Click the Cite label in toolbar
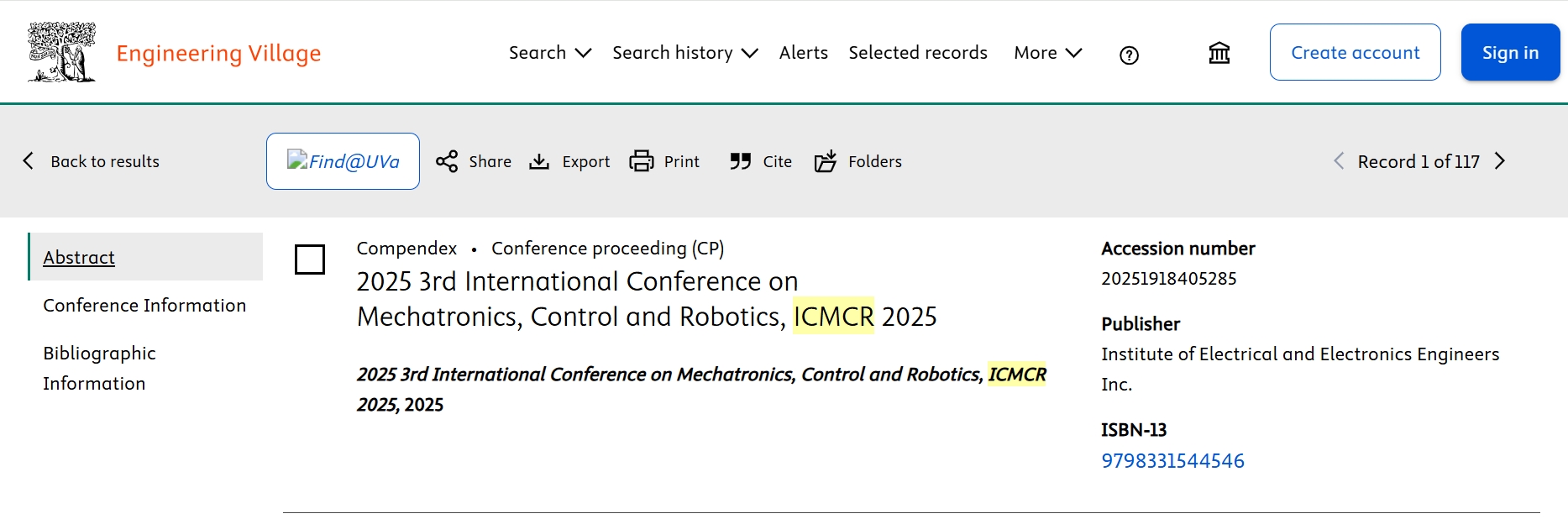1568x519 pixels. (778, 161)
